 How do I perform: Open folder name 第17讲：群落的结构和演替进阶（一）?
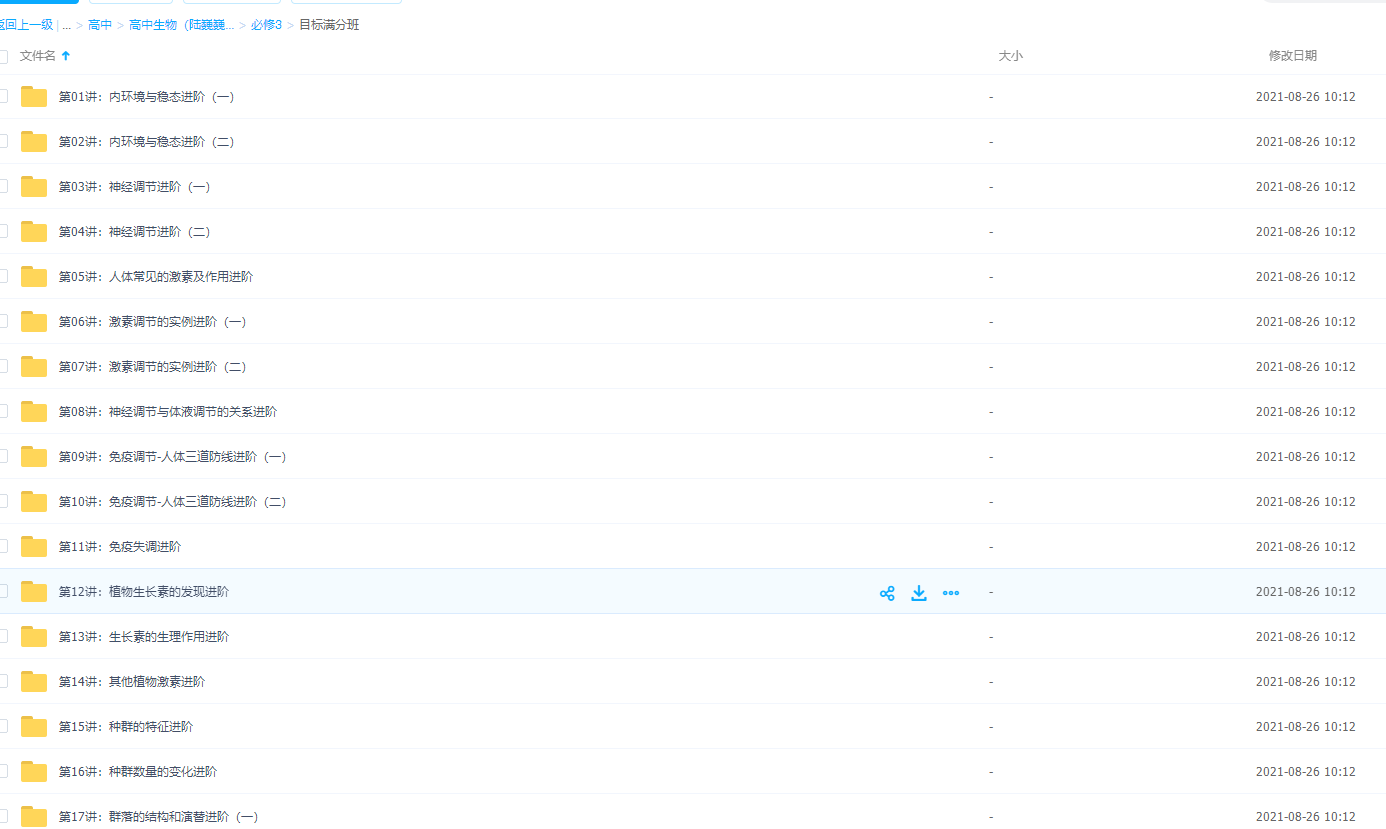click(158, 817)
